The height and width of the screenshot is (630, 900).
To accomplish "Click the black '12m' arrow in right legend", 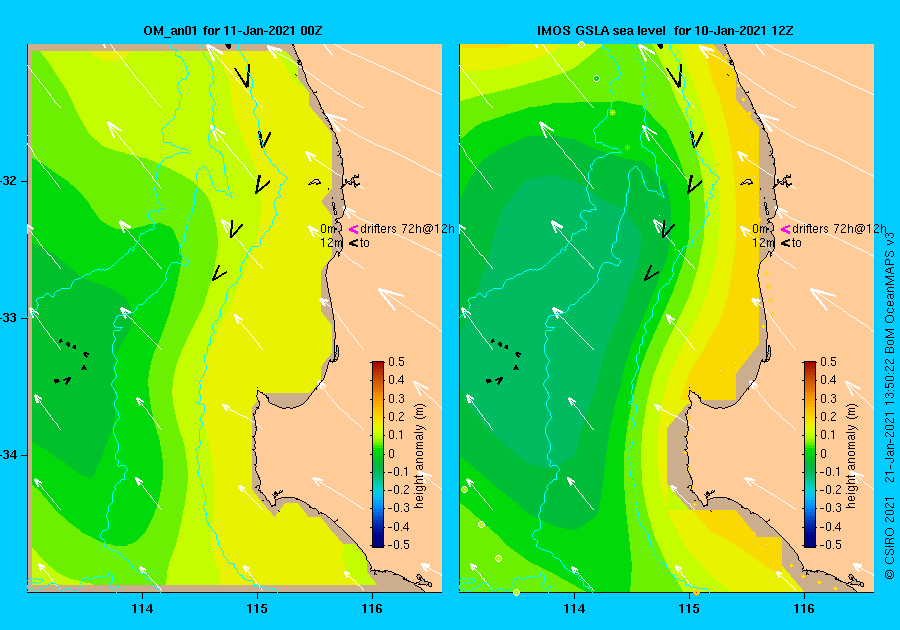I will (785, 243).
